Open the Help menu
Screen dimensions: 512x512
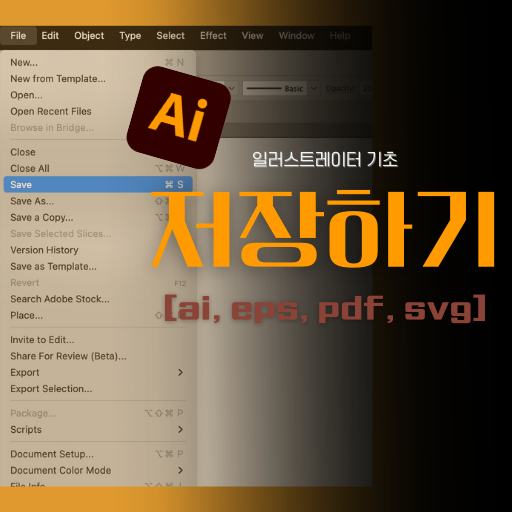coord(340,36)
